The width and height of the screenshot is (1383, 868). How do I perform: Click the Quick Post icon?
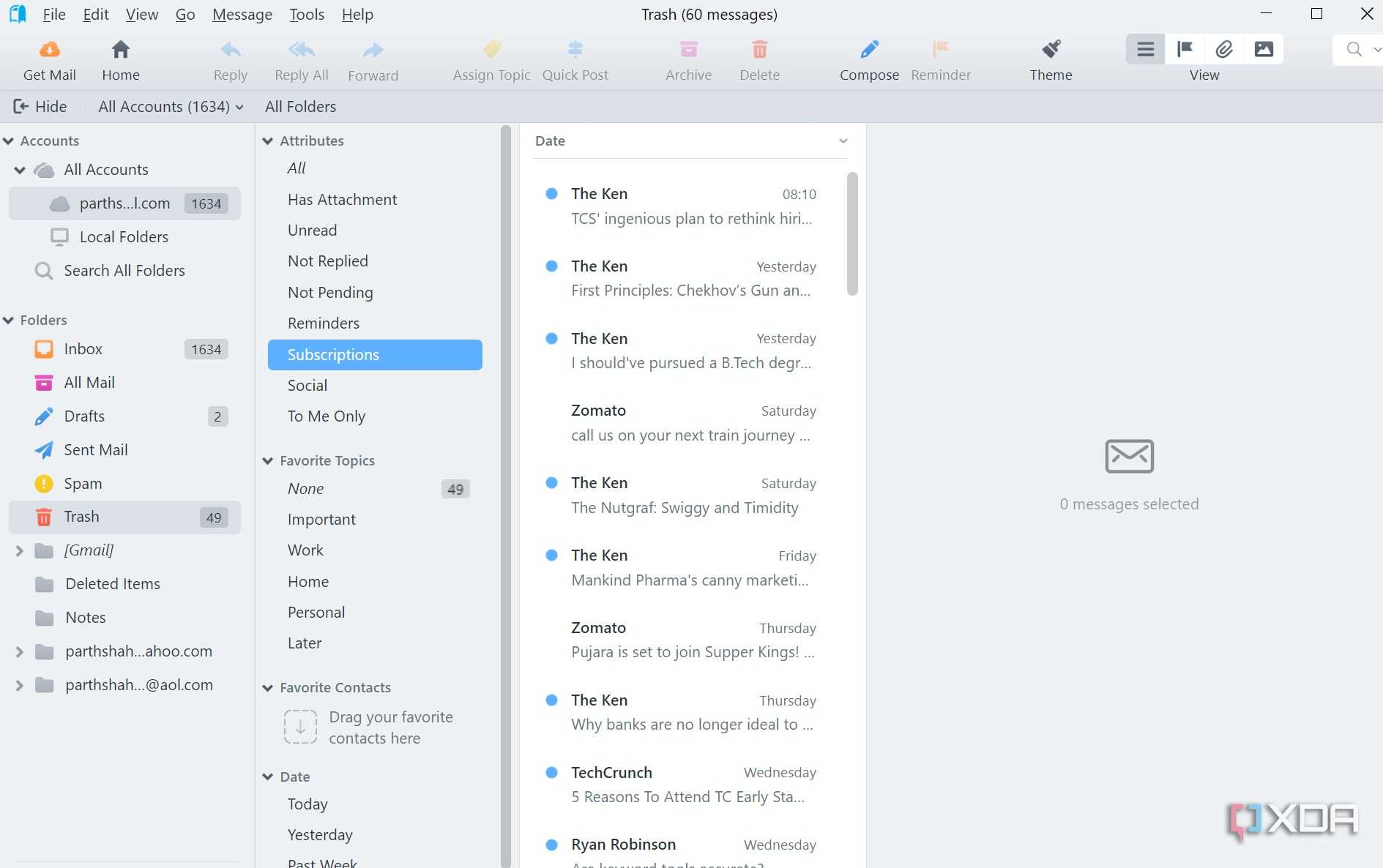click(575, 49)
